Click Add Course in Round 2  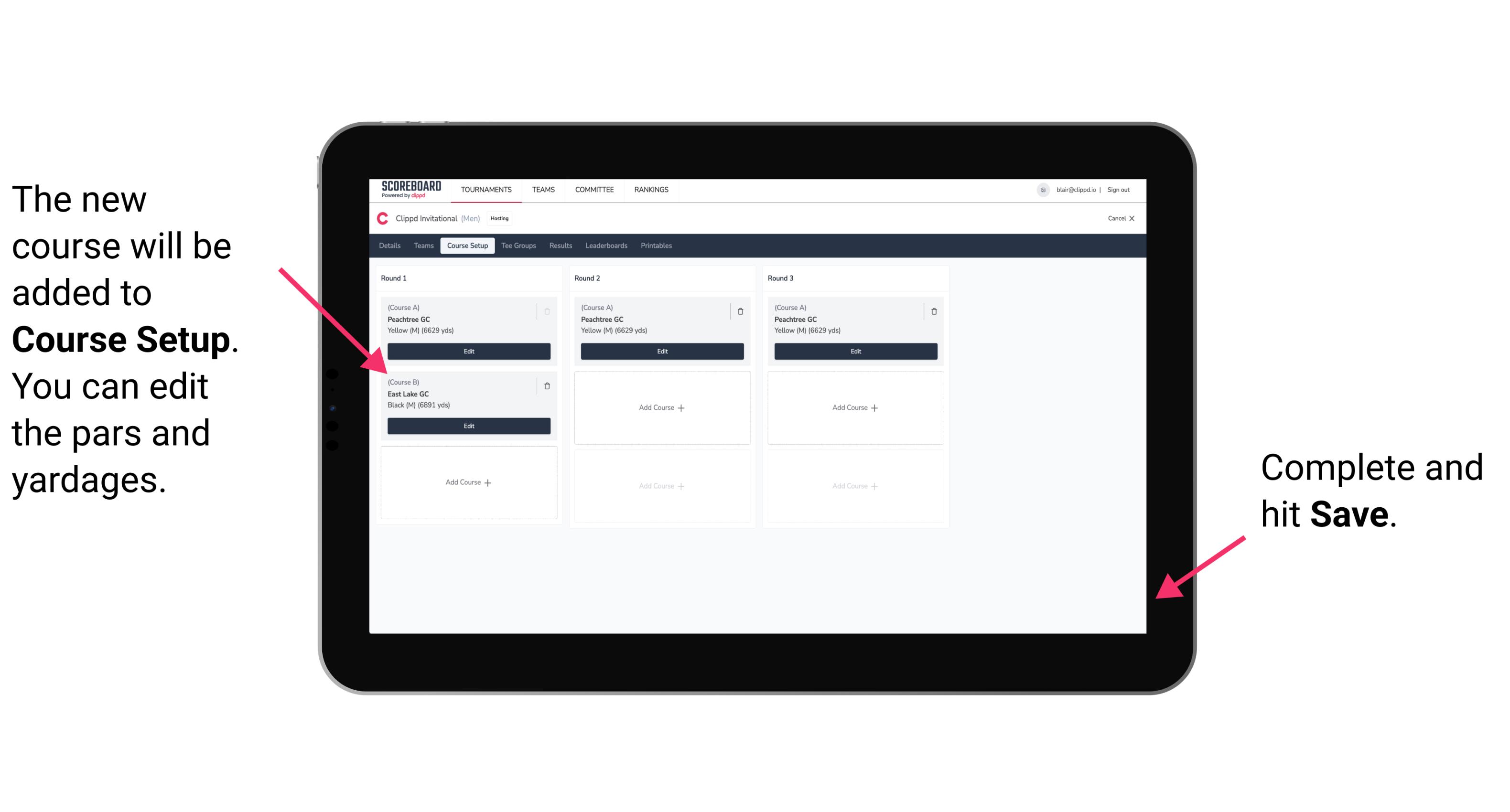click(660, 407)
